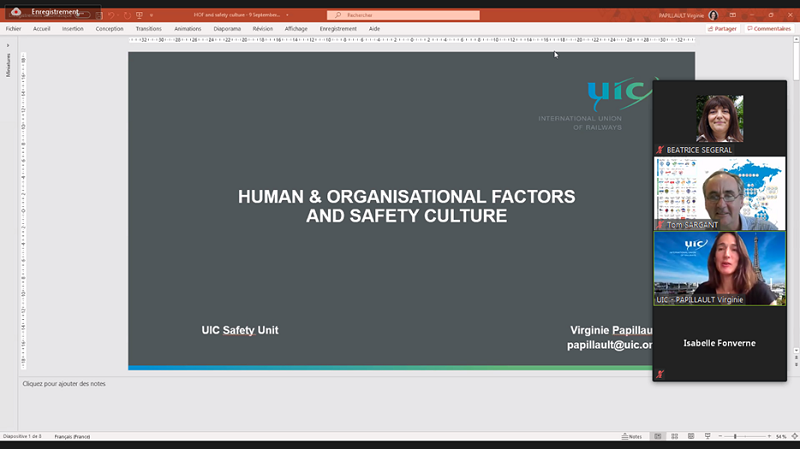Image resolution: width=800 pixels, height=449 pixels.
Task: Click the zoom in plus button
Action: tap(769, 436)
